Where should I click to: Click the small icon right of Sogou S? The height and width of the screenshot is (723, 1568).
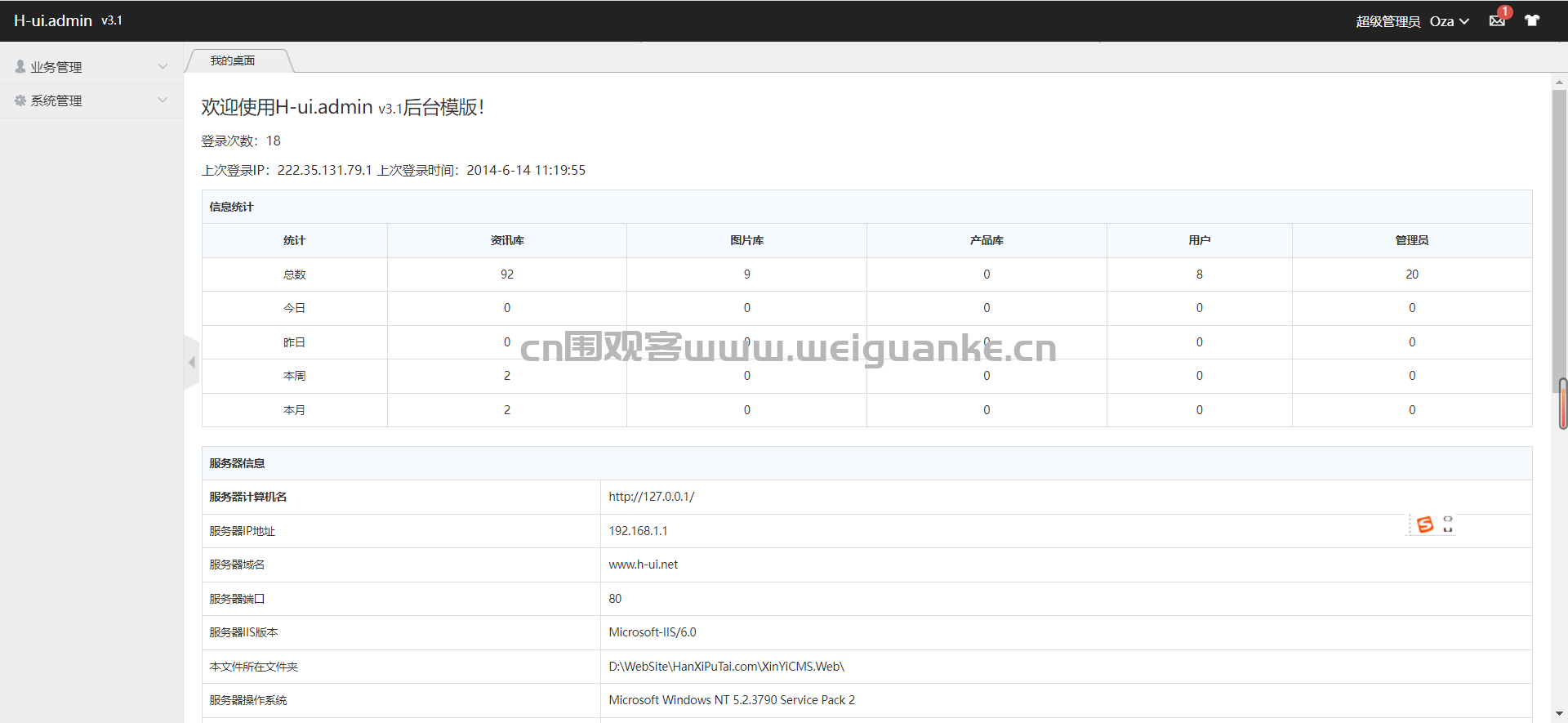pos(1448,524)
